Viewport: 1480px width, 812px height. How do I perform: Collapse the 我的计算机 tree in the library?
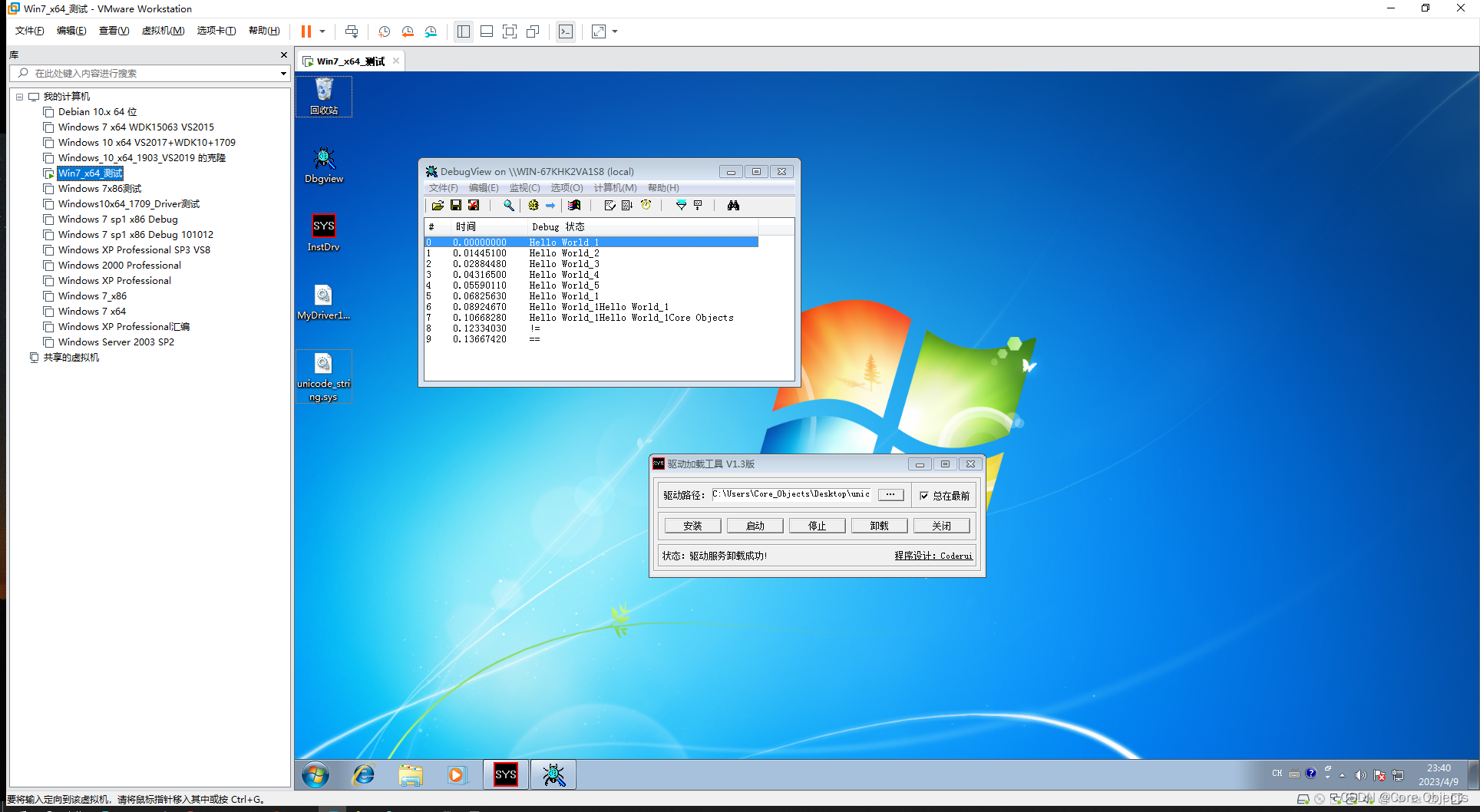coord(19,96)
